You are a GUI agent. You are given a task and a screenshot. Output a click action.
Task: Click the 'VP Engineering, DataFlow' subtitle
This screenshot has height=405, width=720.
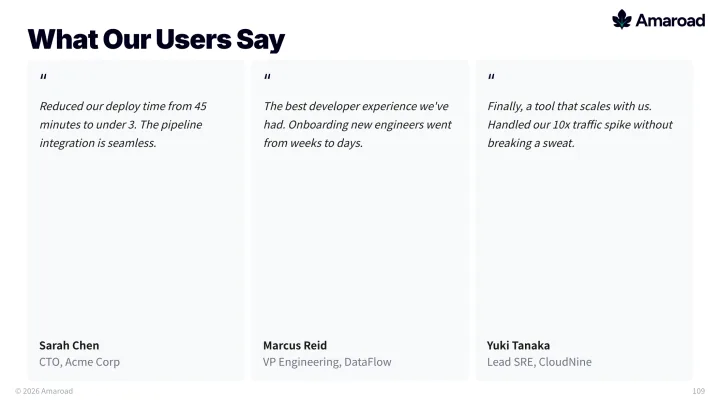click(327, 362)
